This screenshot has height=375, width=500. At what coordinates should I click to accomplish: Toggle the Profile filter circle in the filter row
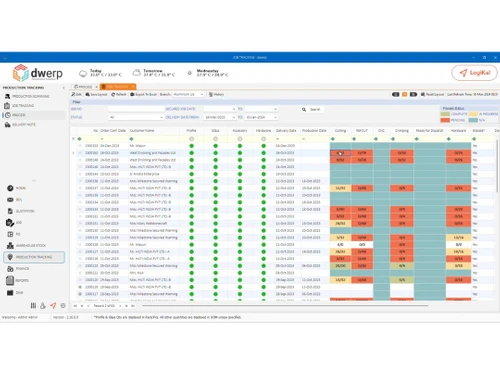tap(191, 139)
